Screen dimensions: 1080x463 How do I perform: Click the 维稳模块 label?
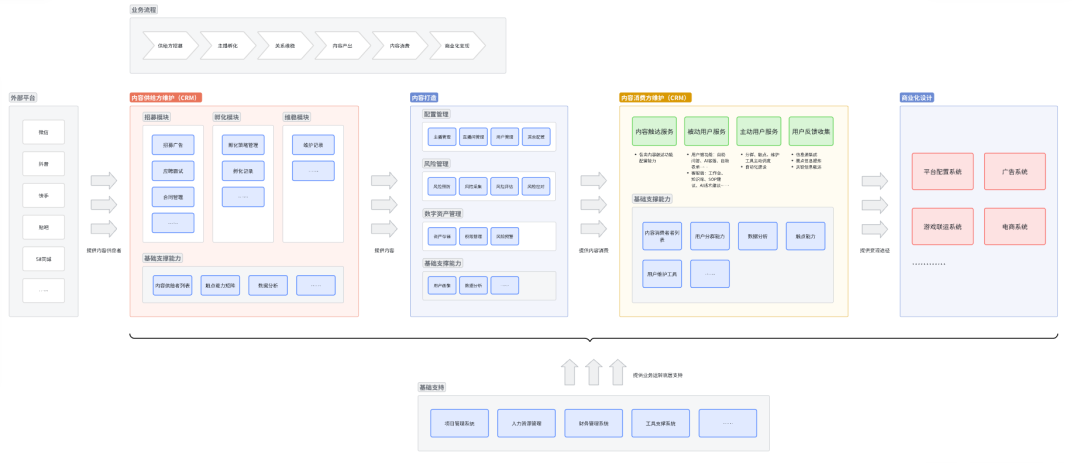pyautogui.click(x=297, y=117)
